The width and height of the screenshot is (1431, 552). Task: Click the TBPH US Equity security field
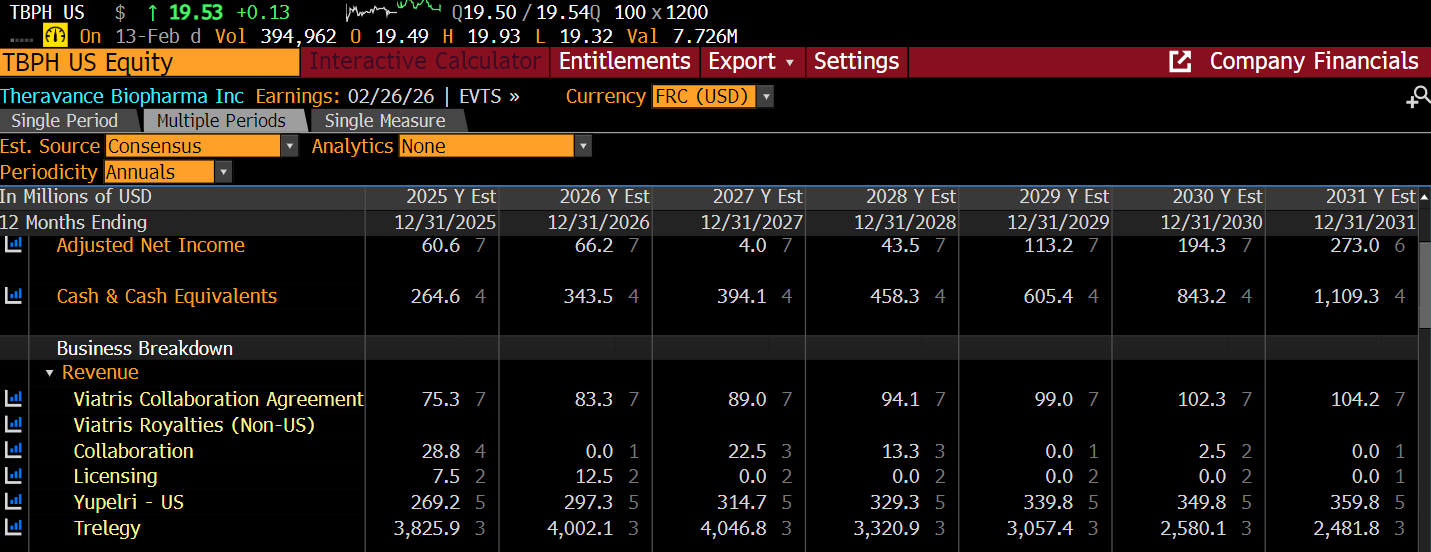point(150,62)
